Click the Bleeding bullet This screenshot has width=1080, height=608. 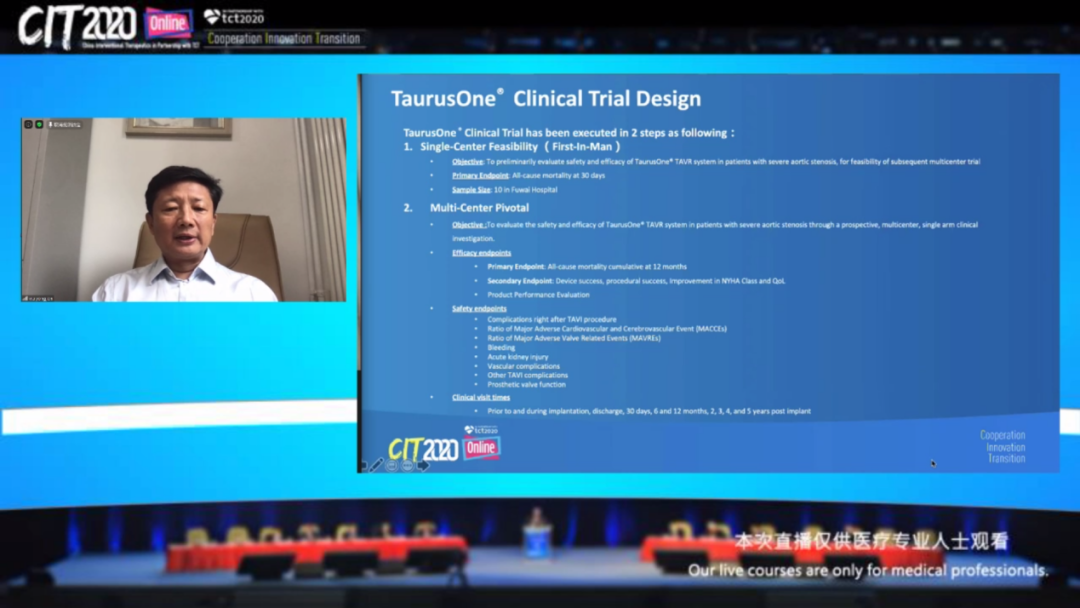click(x=501, y=348)
